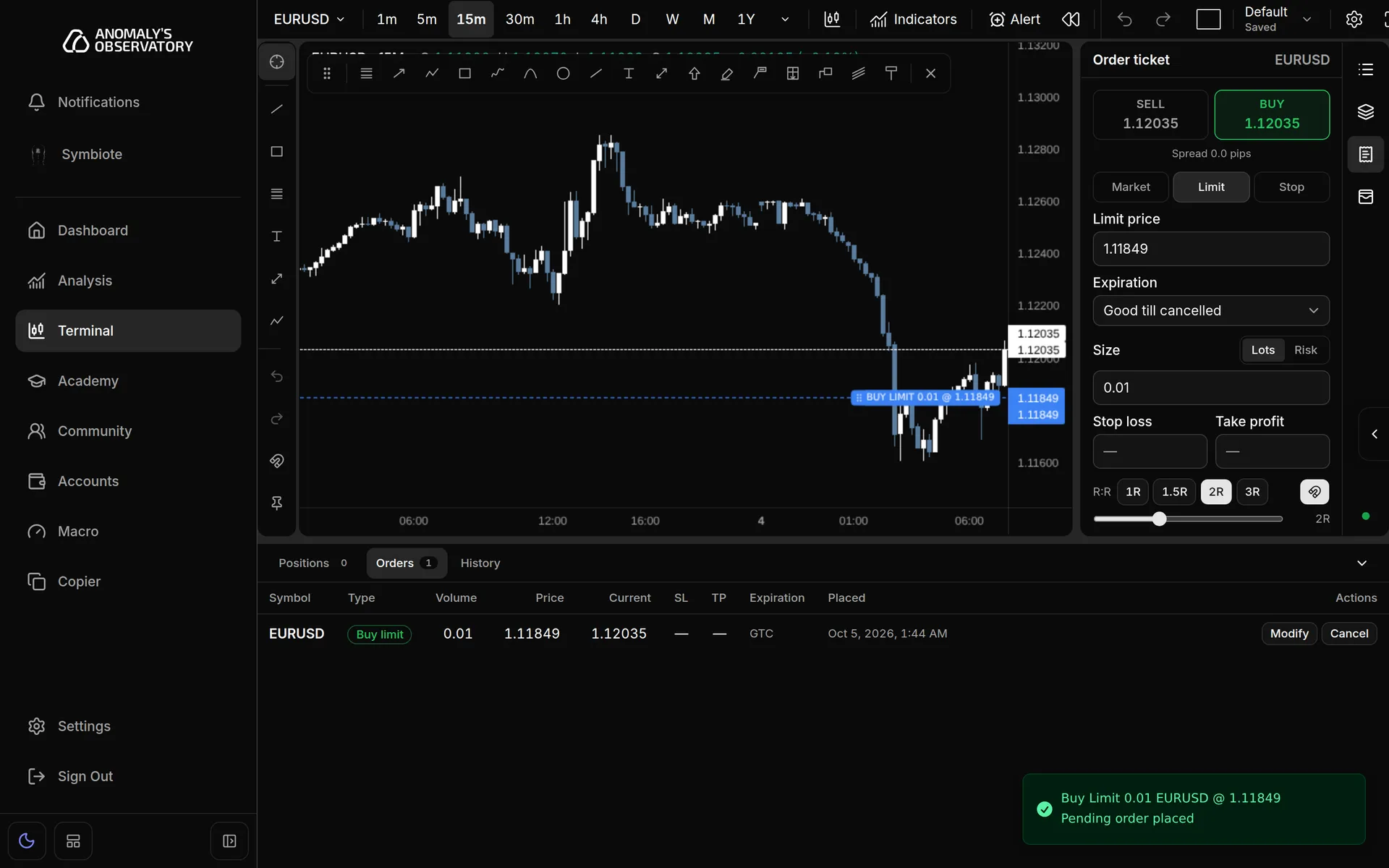Select the trend line tool in left toolbar
The height and width of the screenshot is (868, 1389).
coord(276,109)
